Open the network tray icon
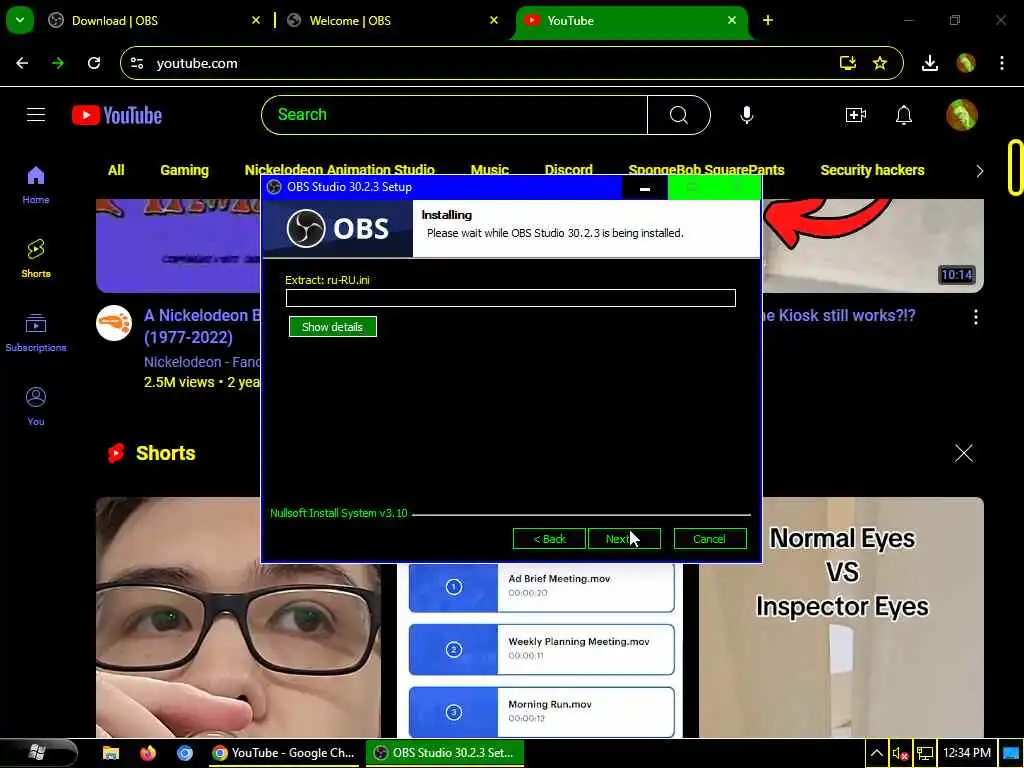 (x=925, y=754)
